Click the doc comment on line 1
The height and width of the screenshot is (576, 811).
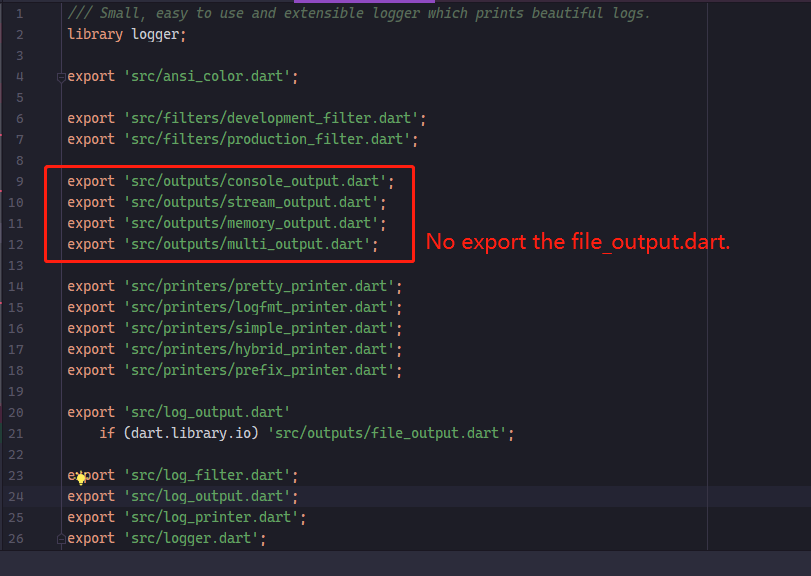(359, 13)
